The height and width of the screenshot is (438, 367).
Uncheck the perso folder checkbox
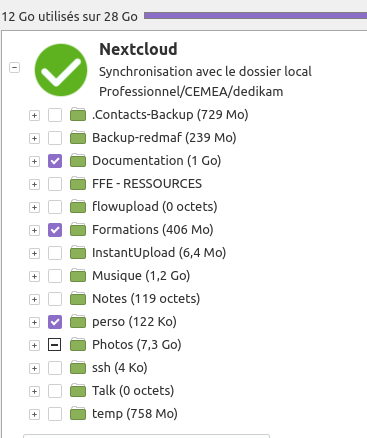coord(55,322)
